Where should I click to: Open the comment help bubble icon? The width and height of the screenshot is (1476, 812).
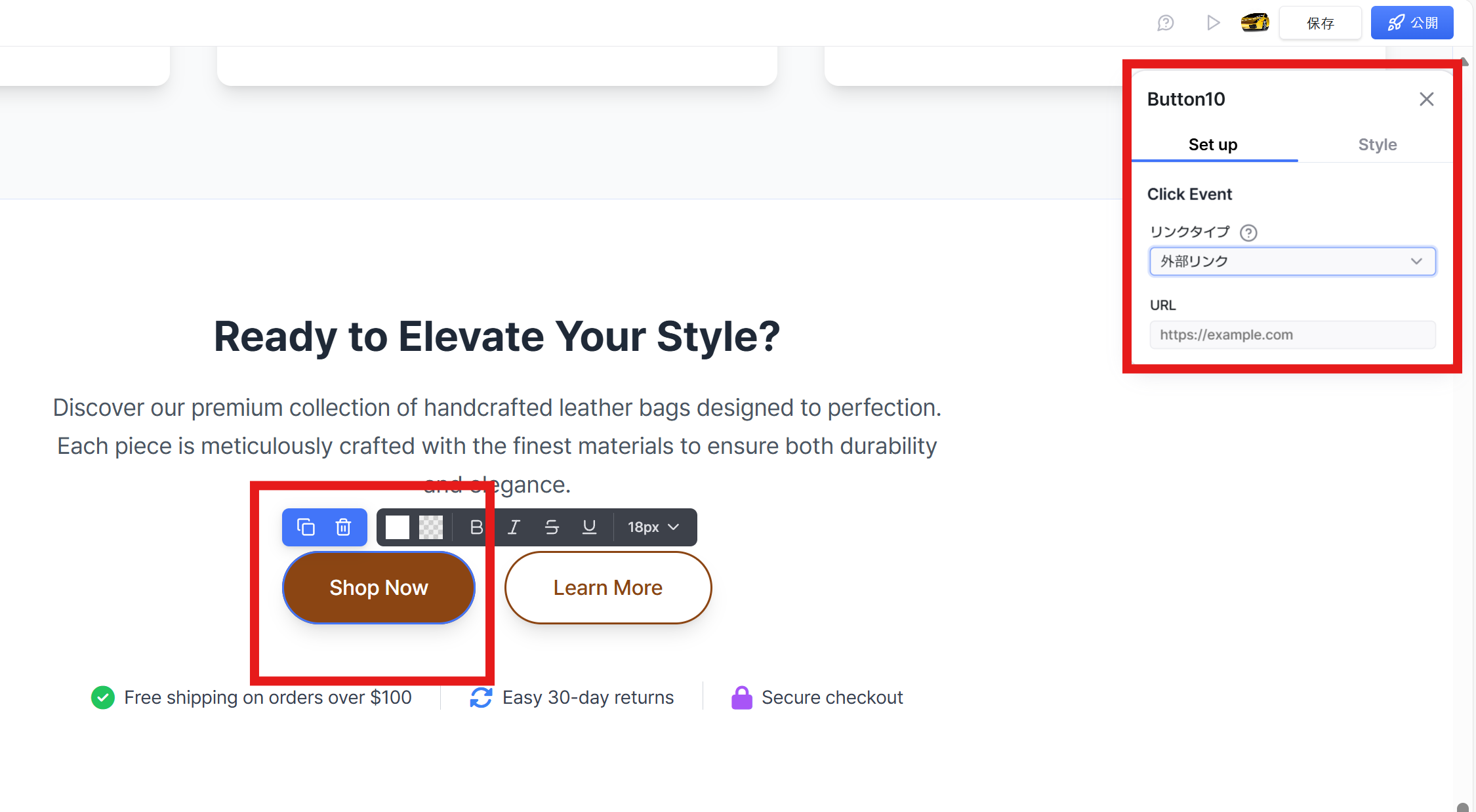[1165, 23]
